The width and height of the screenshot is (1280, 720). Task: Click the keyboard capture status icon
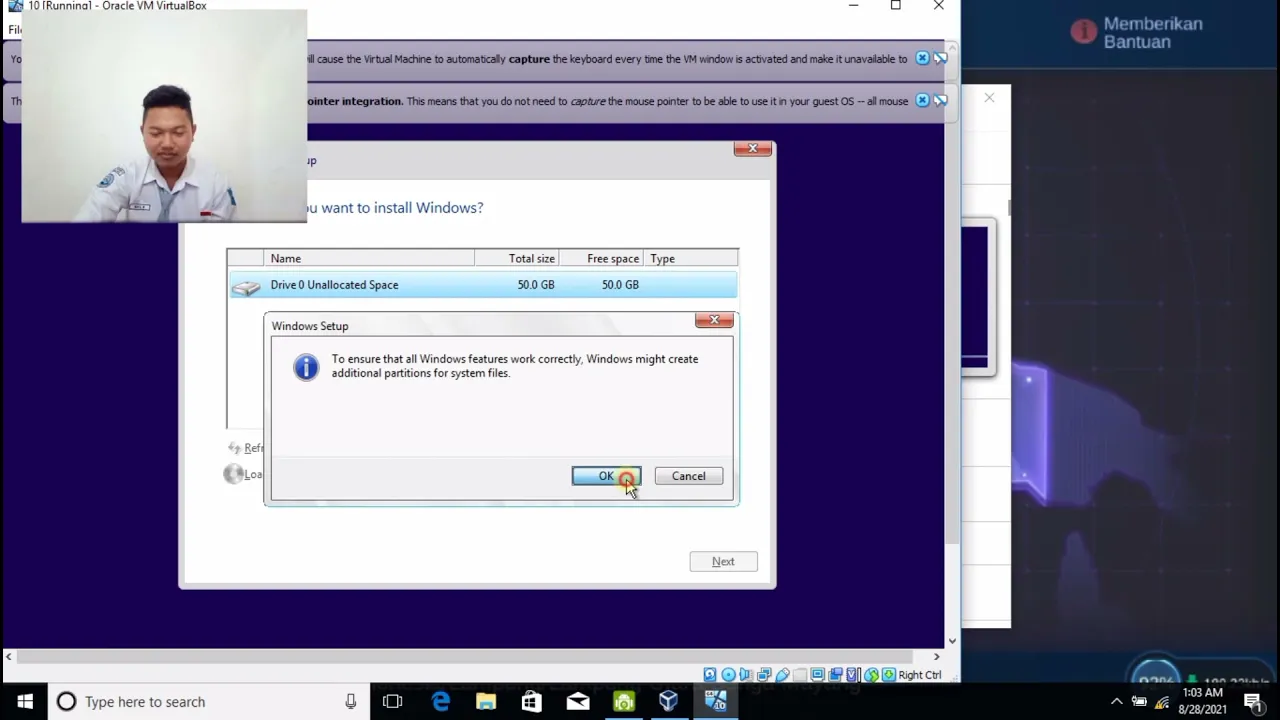pyautogui.click(x=888, y=675)
